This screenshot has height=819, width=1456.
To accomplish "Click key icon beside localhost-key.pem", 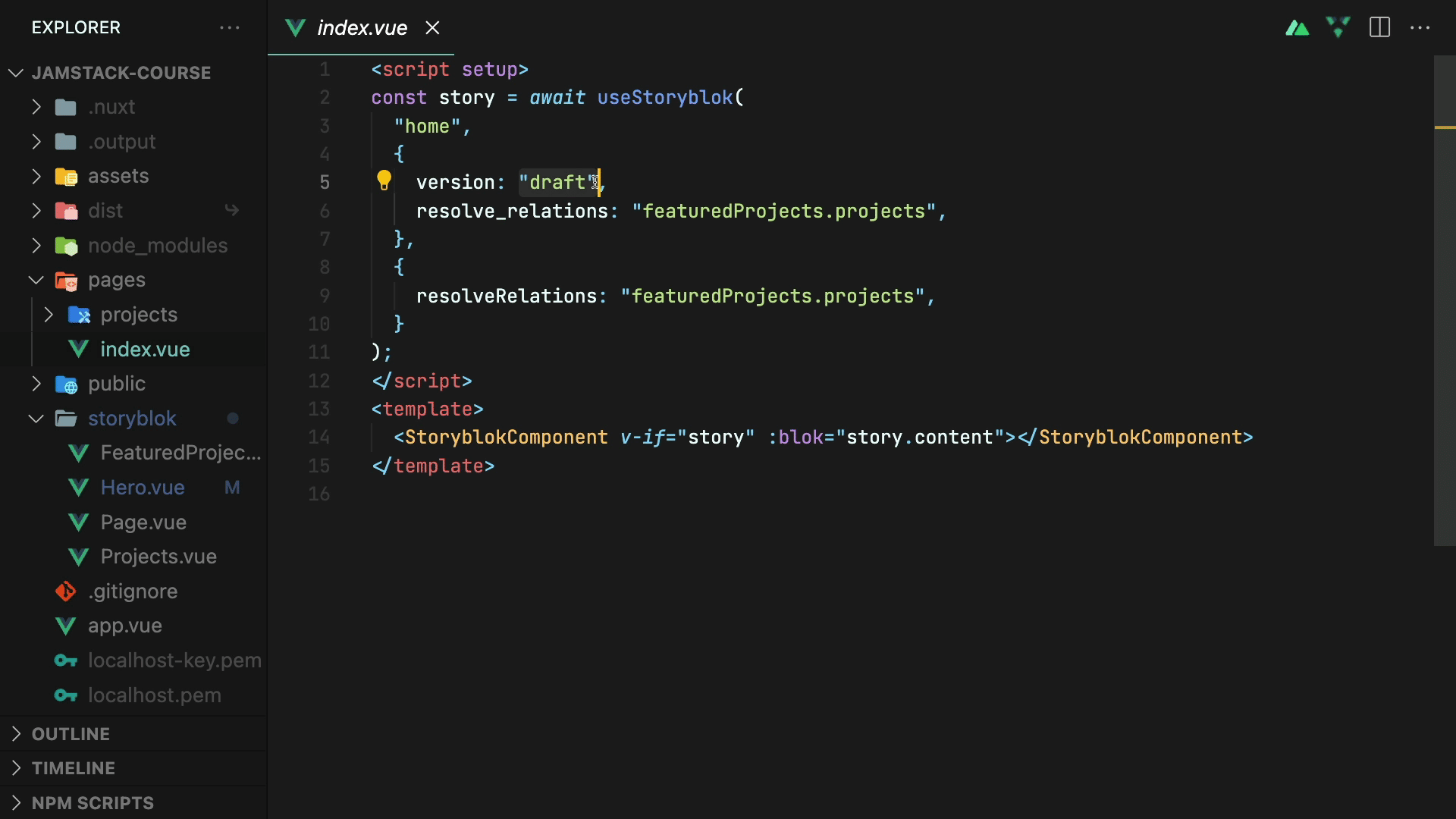I will pyautogui.click(x=66, y=661).
